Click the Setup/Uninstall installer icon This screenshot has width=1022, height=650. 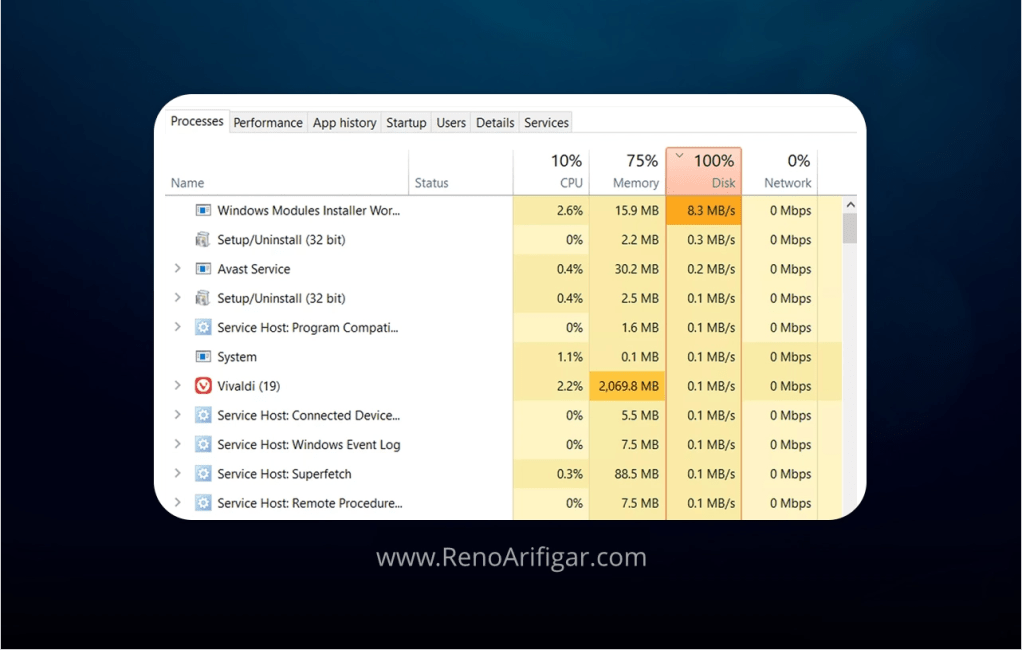pyautogui.click(x=203, y=239)
